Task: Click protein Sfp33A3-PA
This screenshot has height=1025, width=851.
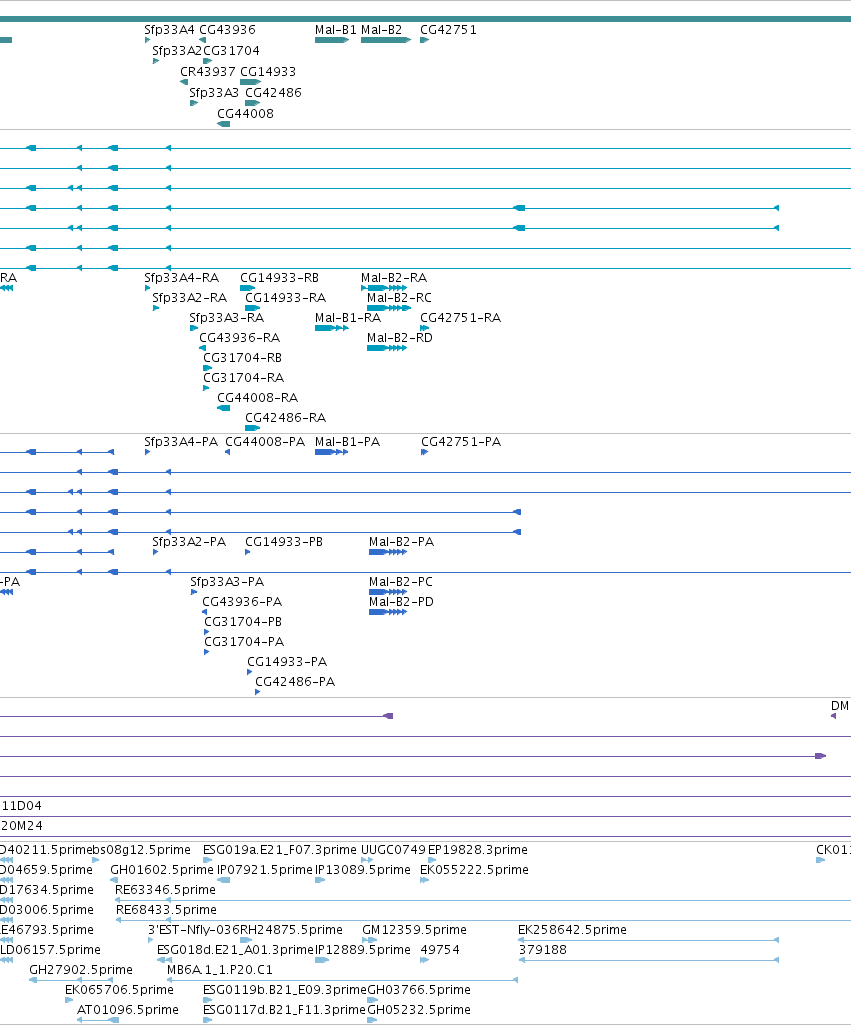Action: pyautogui.click(x=227, y=582)
